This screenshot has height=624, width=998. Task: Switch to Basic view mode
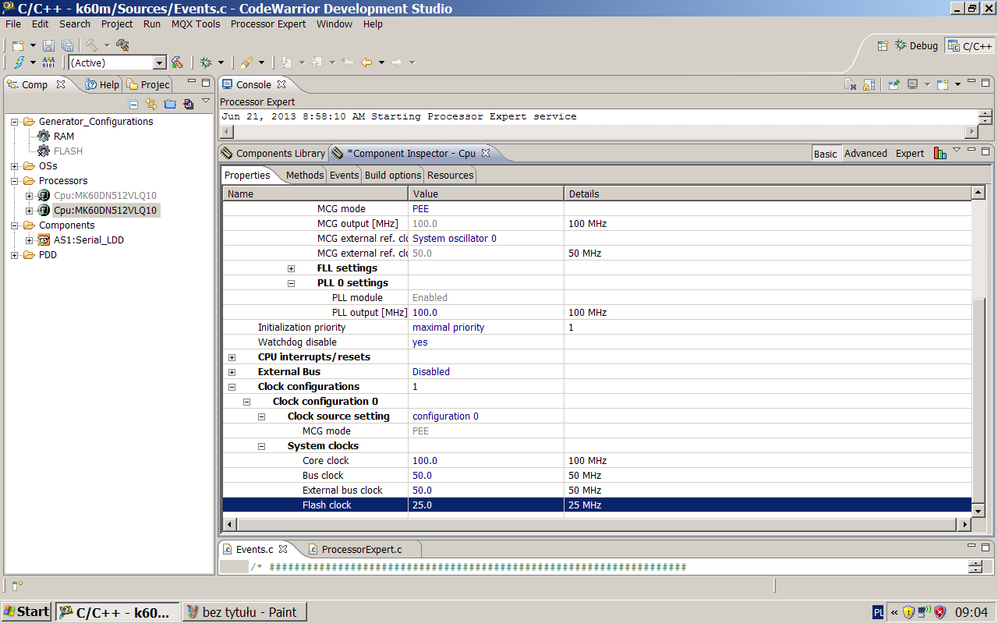click(x=826, y=153)
